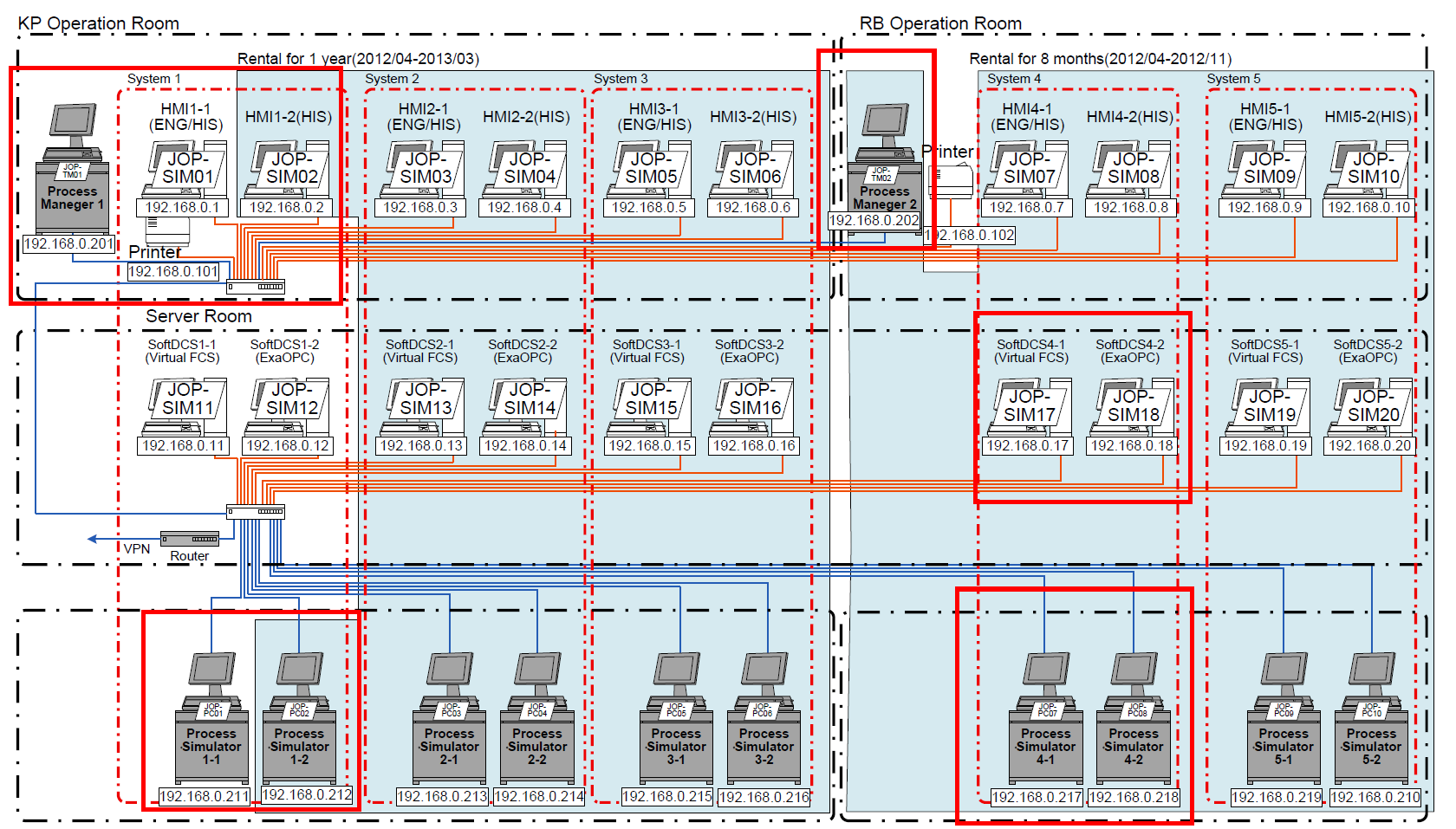This screenshot has height=829, width=1456.
Task: Select Process Simulator 5-1 computer
Action: click(x=1284, y=718)
